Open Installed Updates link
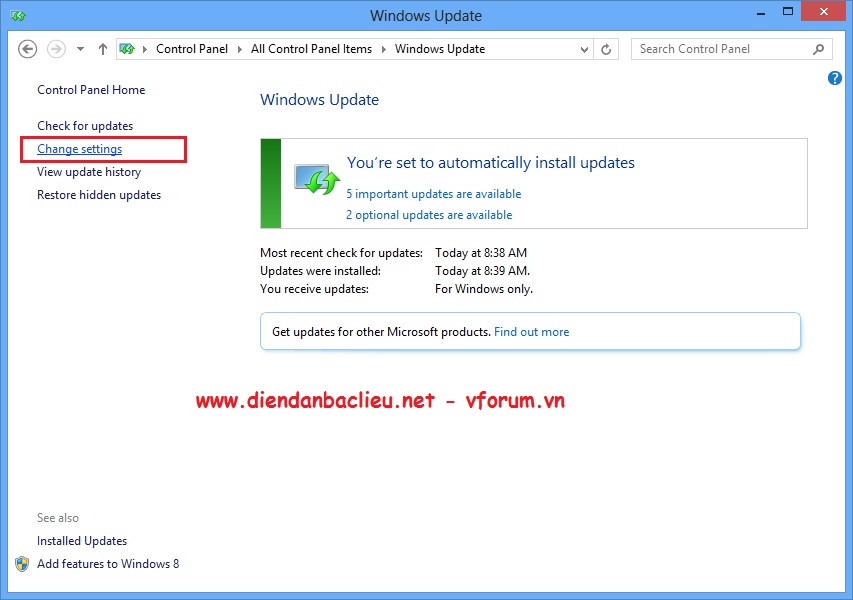The width and height of the screenshot is (853, 600). pos(82,541)
